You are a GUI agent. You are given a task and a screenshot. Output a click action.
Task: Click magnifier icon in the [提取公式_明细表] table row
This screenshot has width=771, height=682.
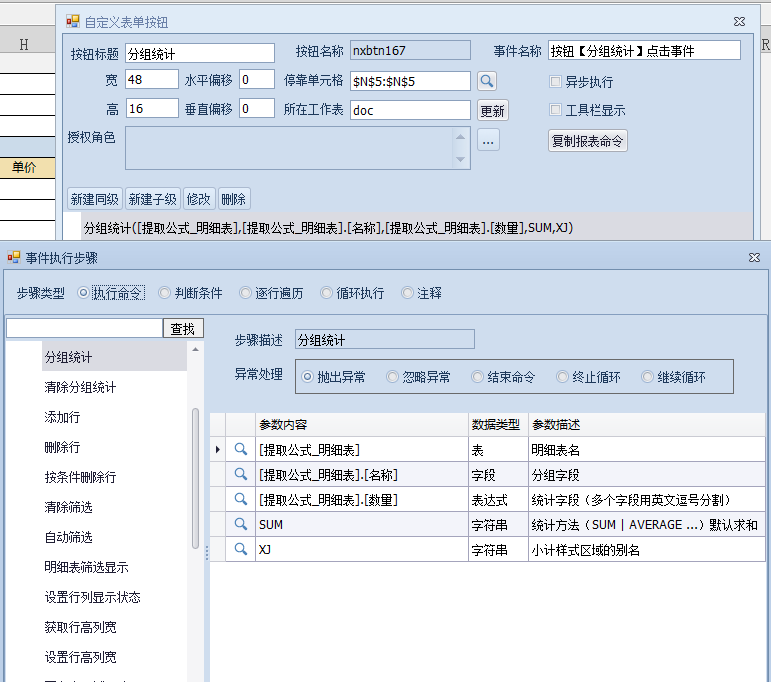tap(240, 450)
